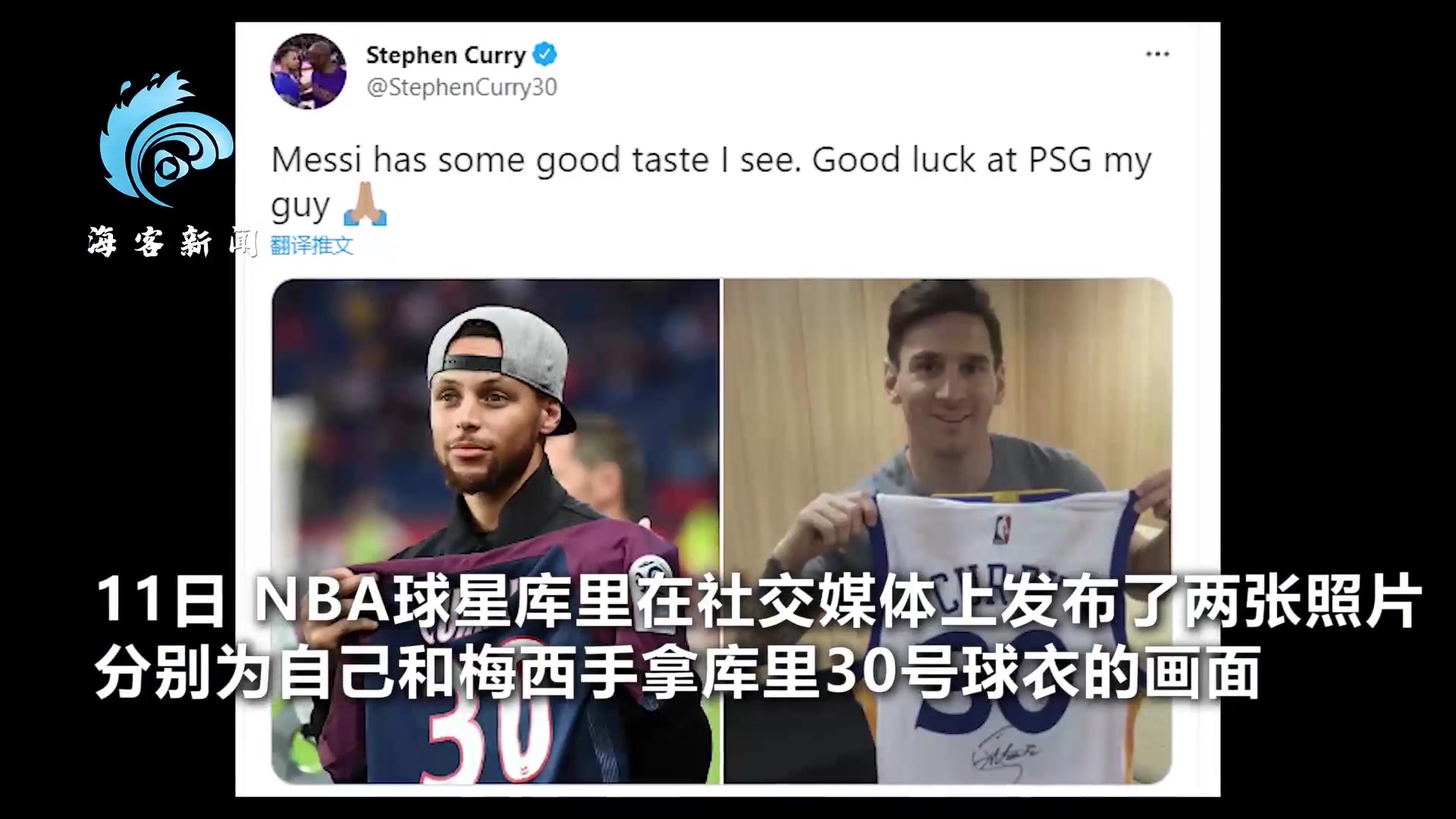This screenshot has height=819, width=1456.
Task: Click the second subtitle line starting with 分别为
Action: coord(677,672)
